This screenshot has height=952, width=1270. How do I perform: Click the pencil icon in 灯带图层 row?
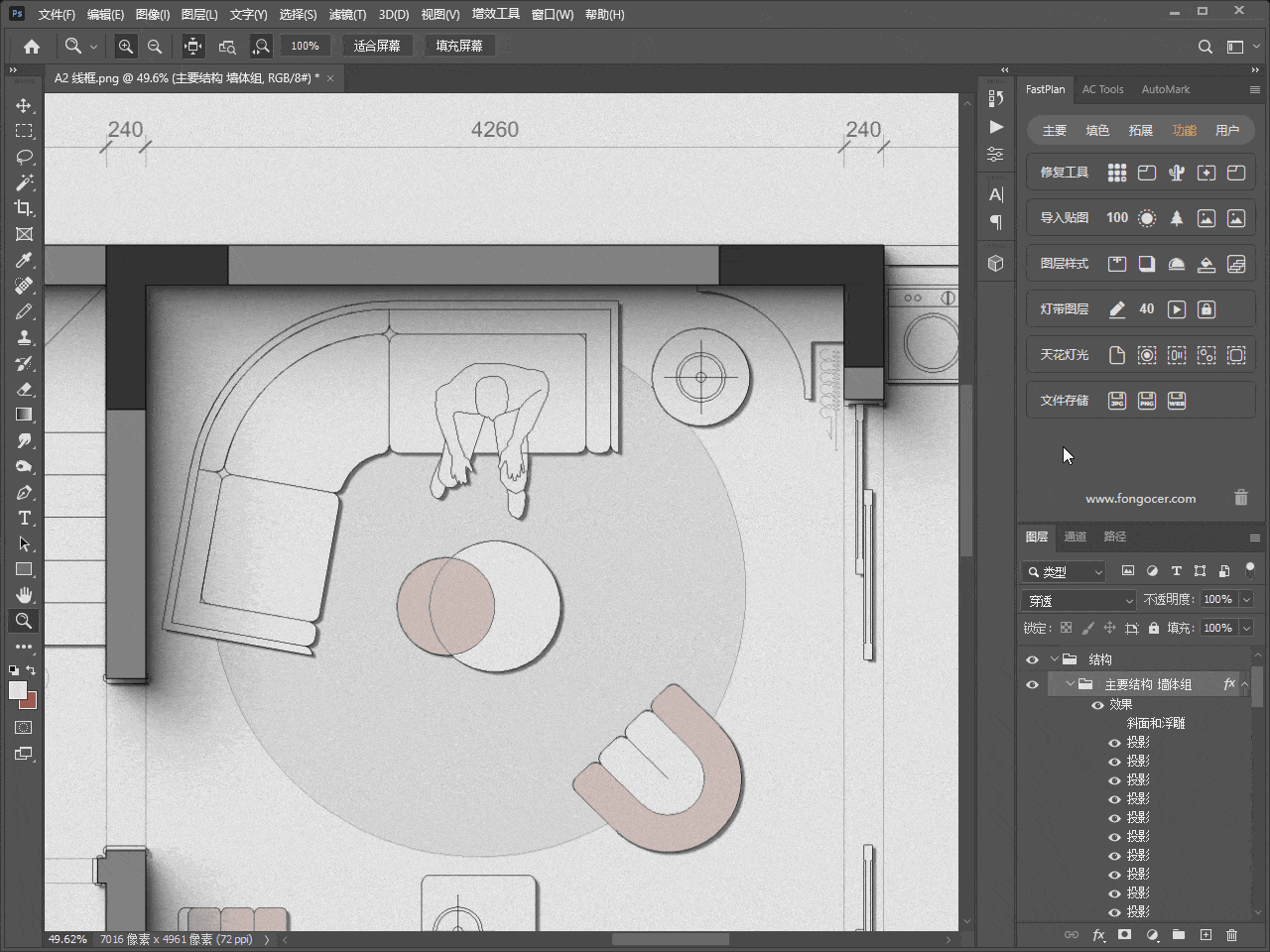click(1116, 309)
